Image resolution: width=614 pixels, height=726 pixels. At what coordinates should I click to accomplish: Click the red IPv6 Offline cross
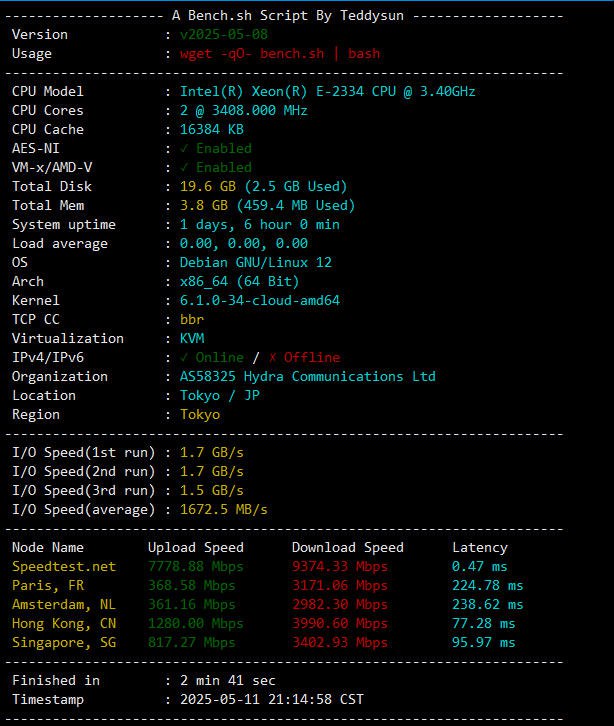pyautogui.click(x=273, y=357)
